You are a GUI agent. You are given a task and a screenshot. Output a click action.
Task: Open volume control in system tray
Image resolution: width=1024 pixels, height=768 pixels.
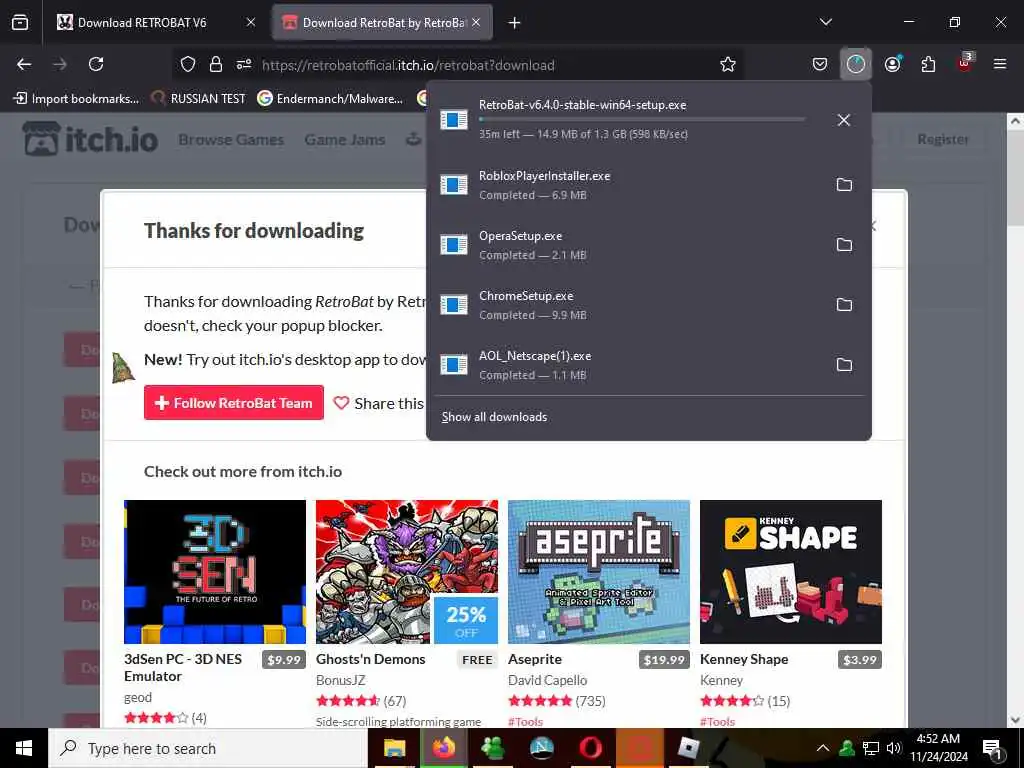tap(894, 748)
